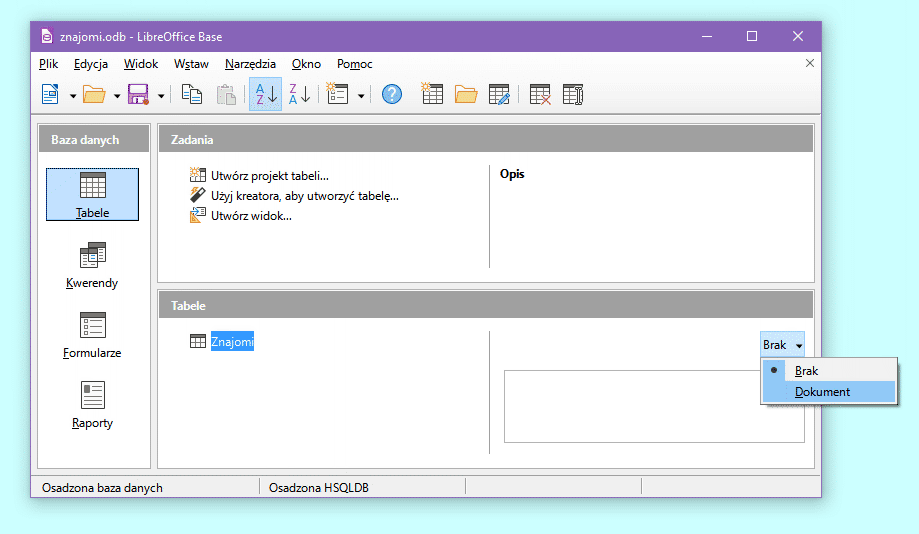
Task: Click the Sort Descending toolbar icon
Action: (299, 94)
